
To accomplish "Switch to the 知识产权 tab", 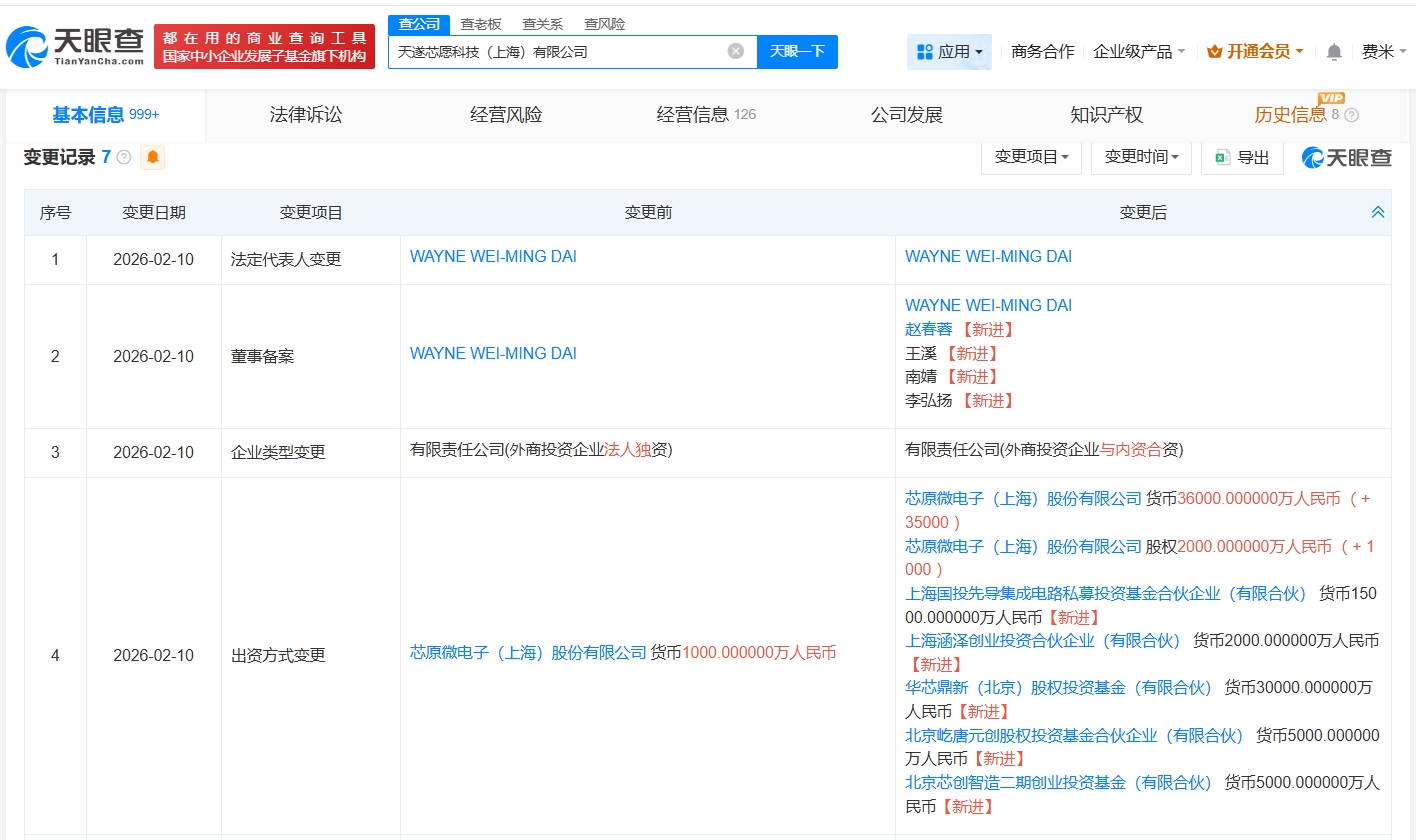I will pos(1106,115).
